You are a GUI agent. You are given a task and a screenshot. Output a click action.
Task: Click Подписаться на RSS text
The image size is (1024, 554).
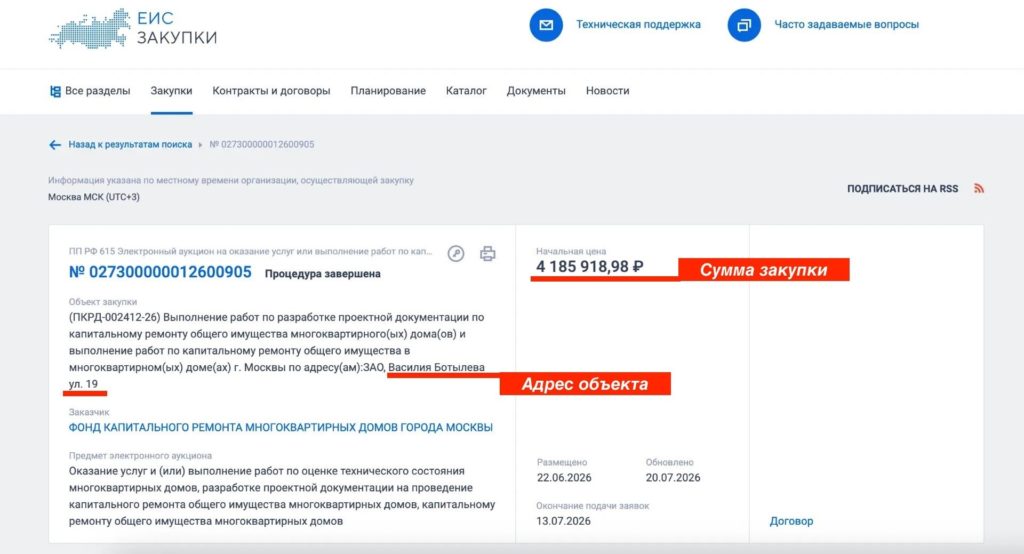click(903, 189)
